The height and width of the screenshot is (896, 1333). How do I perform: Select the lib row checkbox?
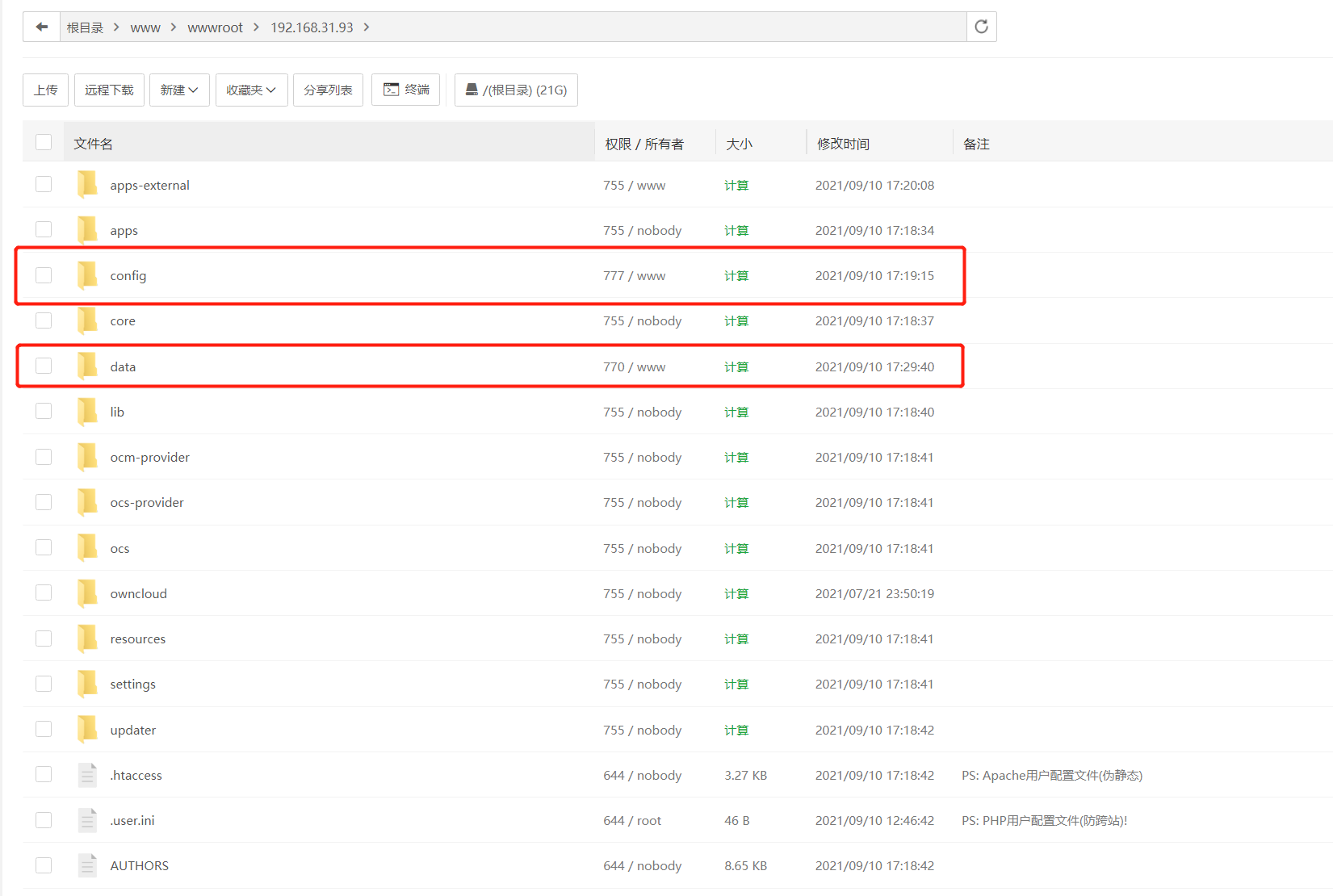44,411
